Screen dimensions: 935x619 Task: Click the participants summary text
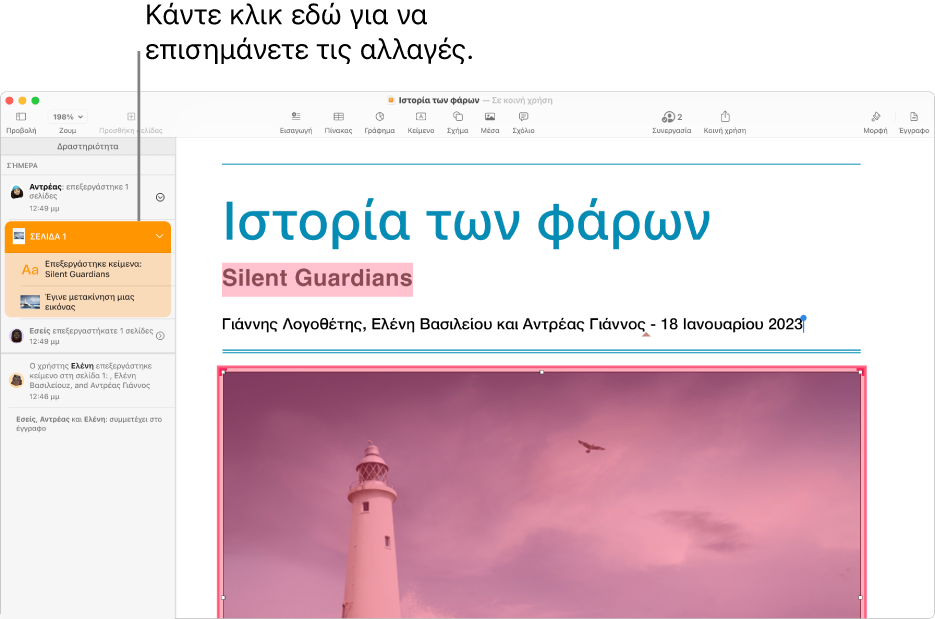(89, 423)
